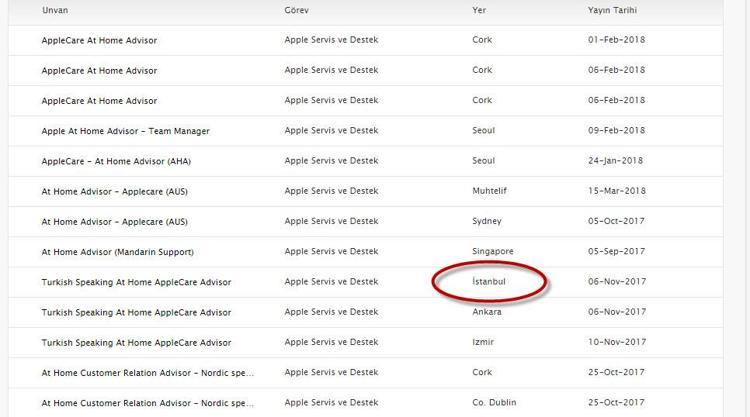Click the circled İstanbul location
Screen dimensions: 750x417
click(x=489, y=282)
